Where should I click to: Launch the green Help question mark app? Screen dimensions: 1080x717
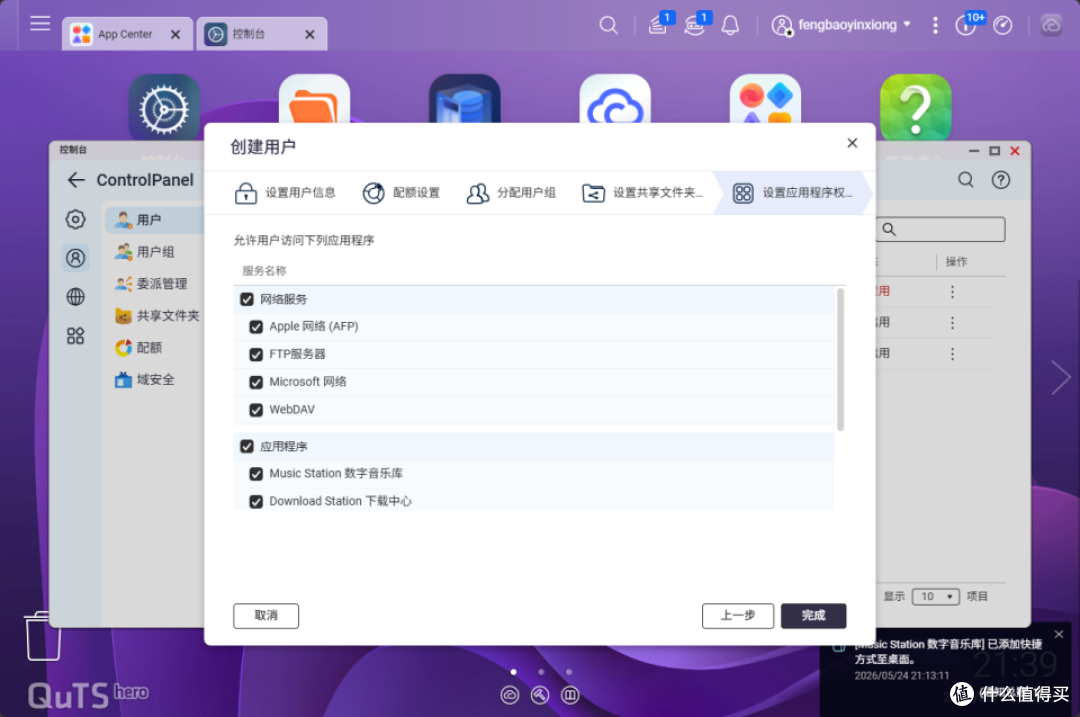pos(916,106)
